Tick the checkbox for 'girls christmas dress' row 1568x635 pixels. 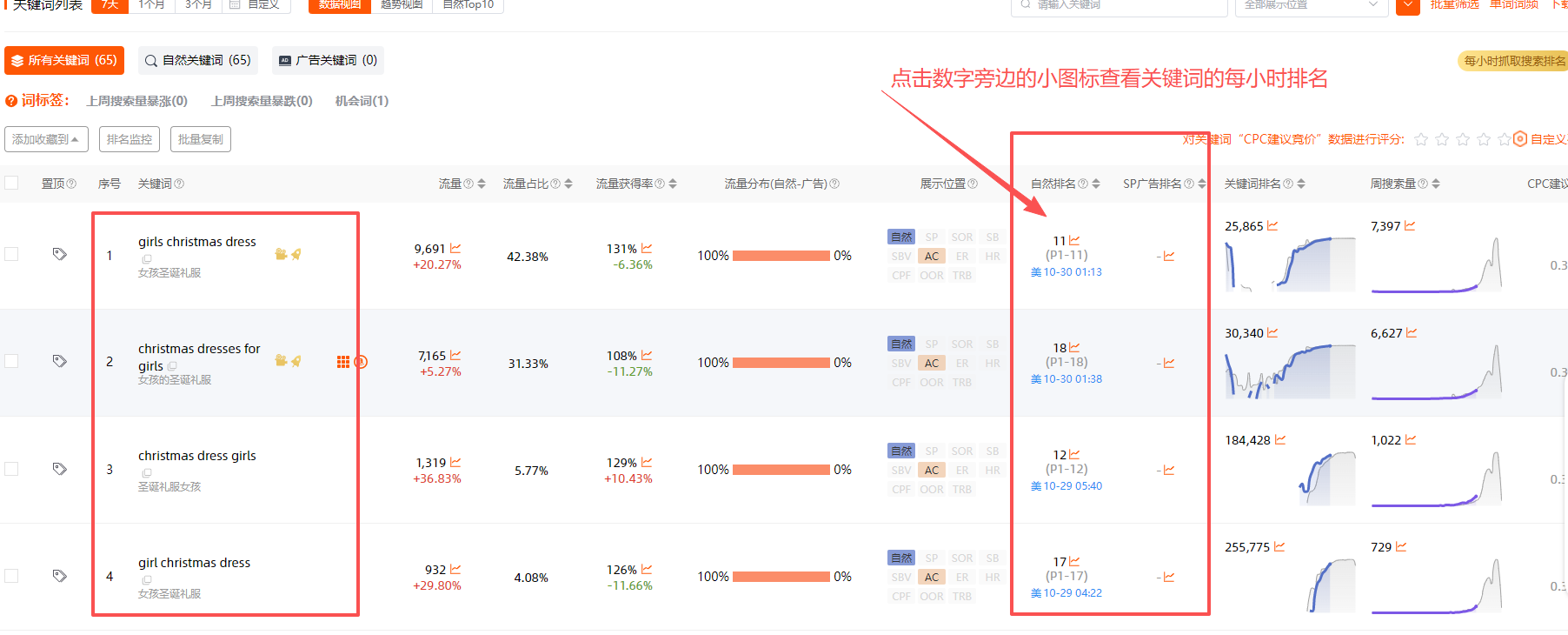11,254
